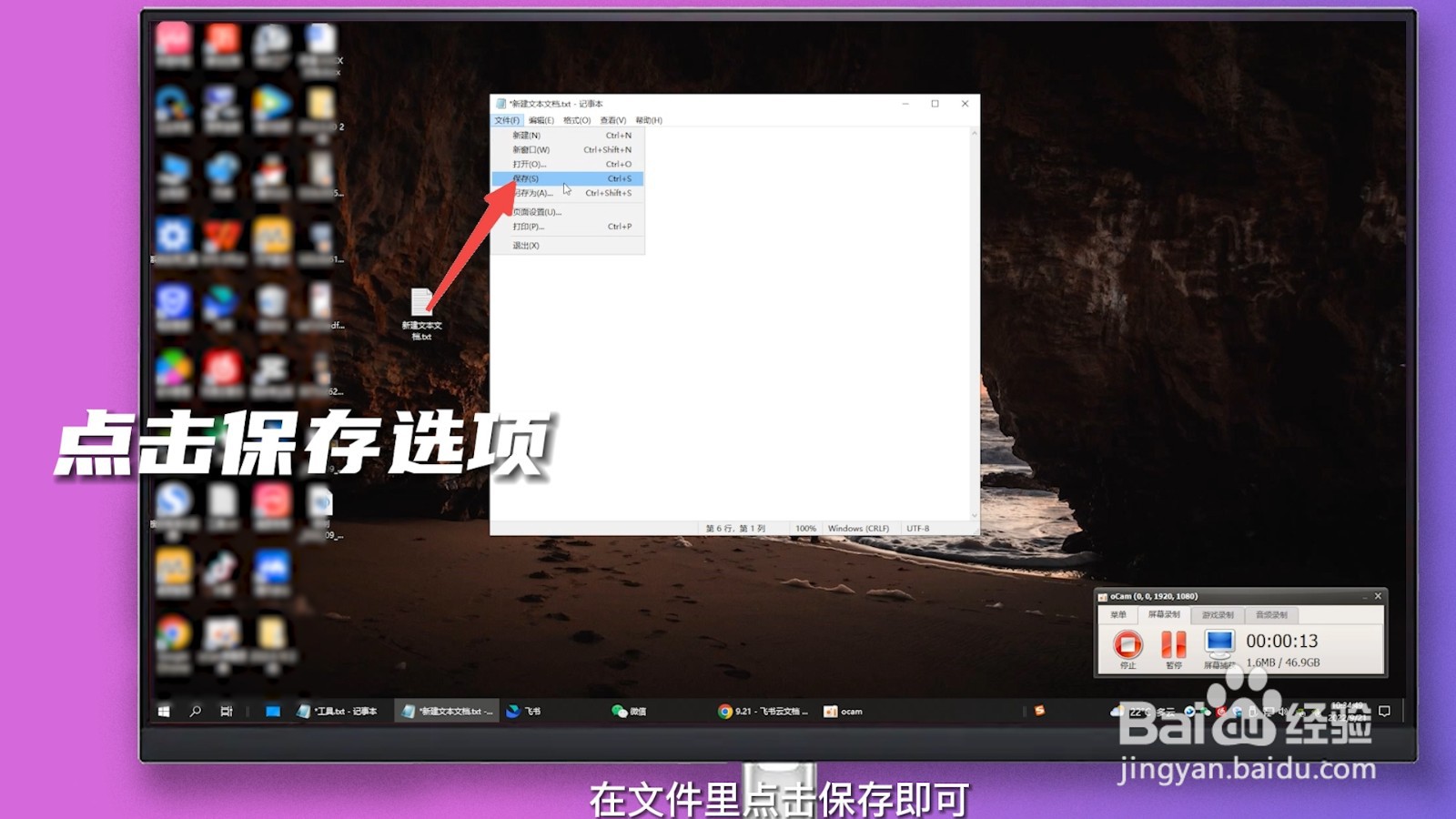Click the '1.6MB / 46.9GB' size text in oCam

click(x=1282, y=662)
